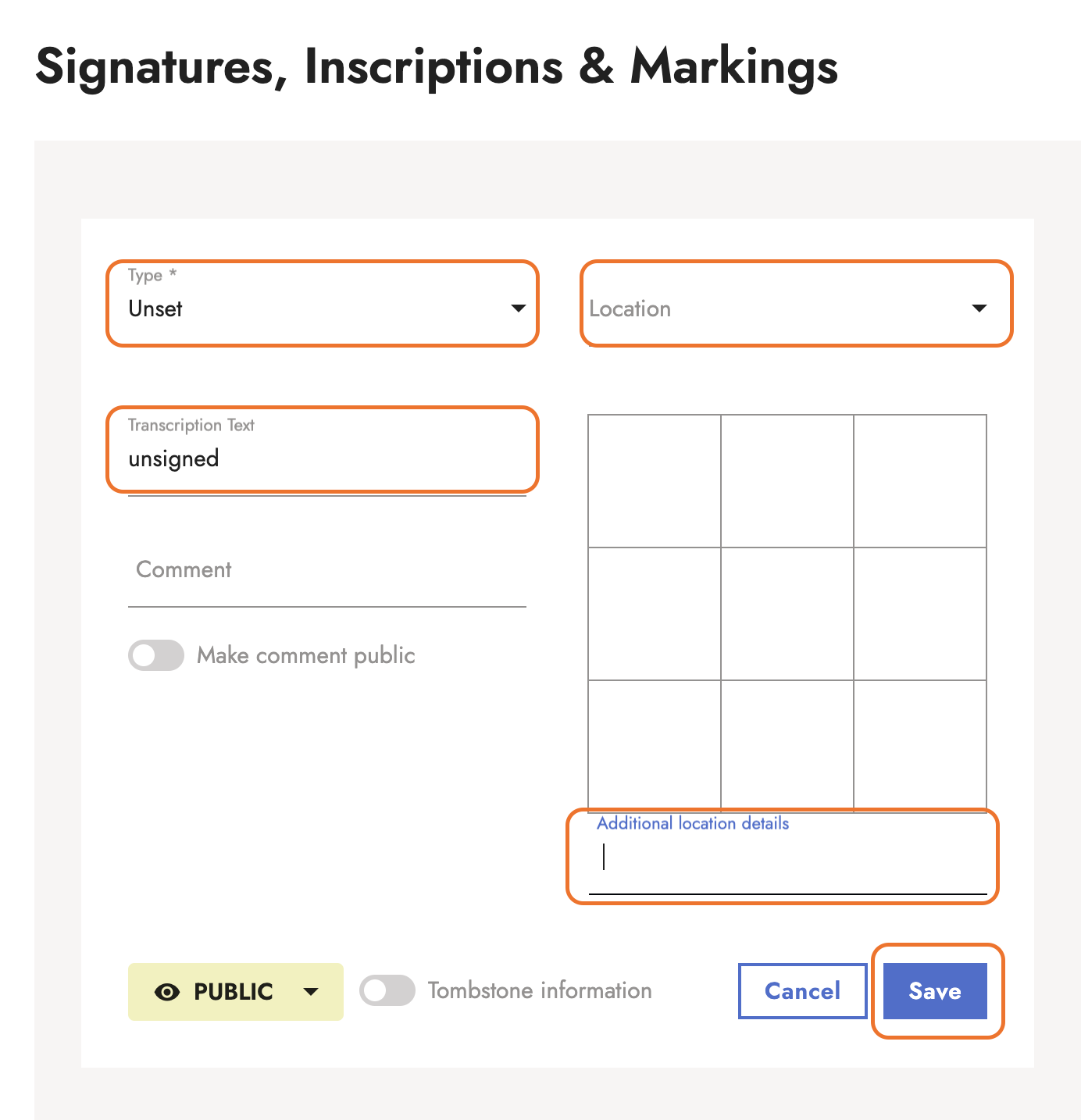Toggle Make comment public switch

click(156, 655)
